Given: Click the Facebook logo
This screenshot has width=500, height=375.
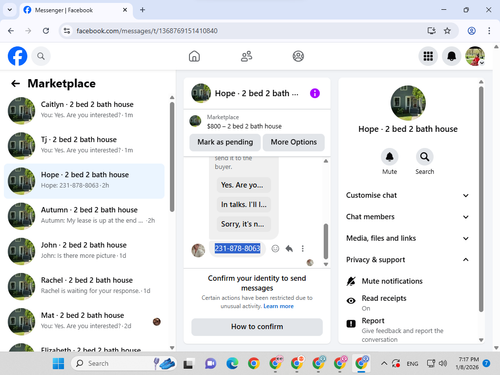Looking at the screenshot, I should click(17, 56).
